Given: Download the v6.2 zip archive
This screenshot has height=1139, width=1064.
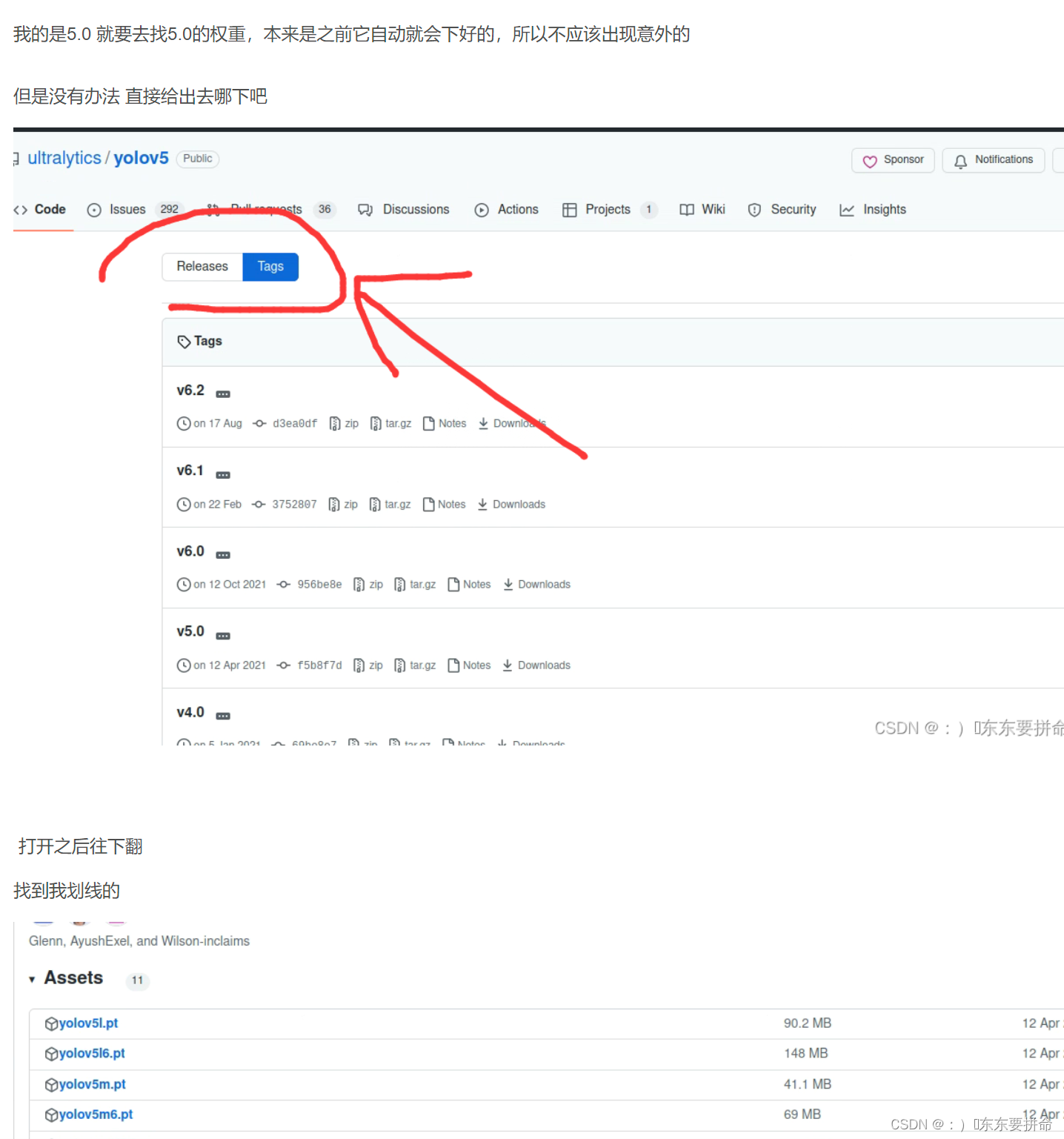Looking at the screenshot, I should tap(344, 424).
